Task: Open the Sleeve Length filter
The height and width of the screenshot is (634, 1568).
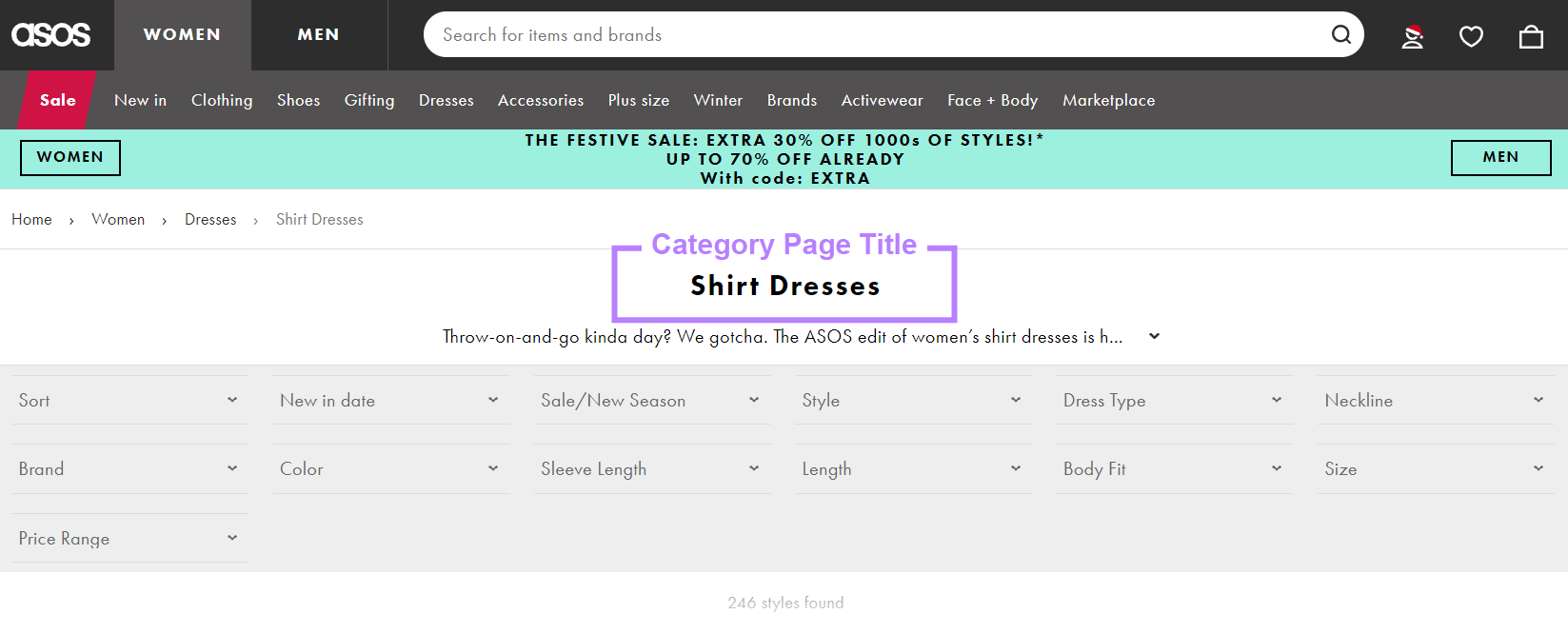Action: [652, 468]
